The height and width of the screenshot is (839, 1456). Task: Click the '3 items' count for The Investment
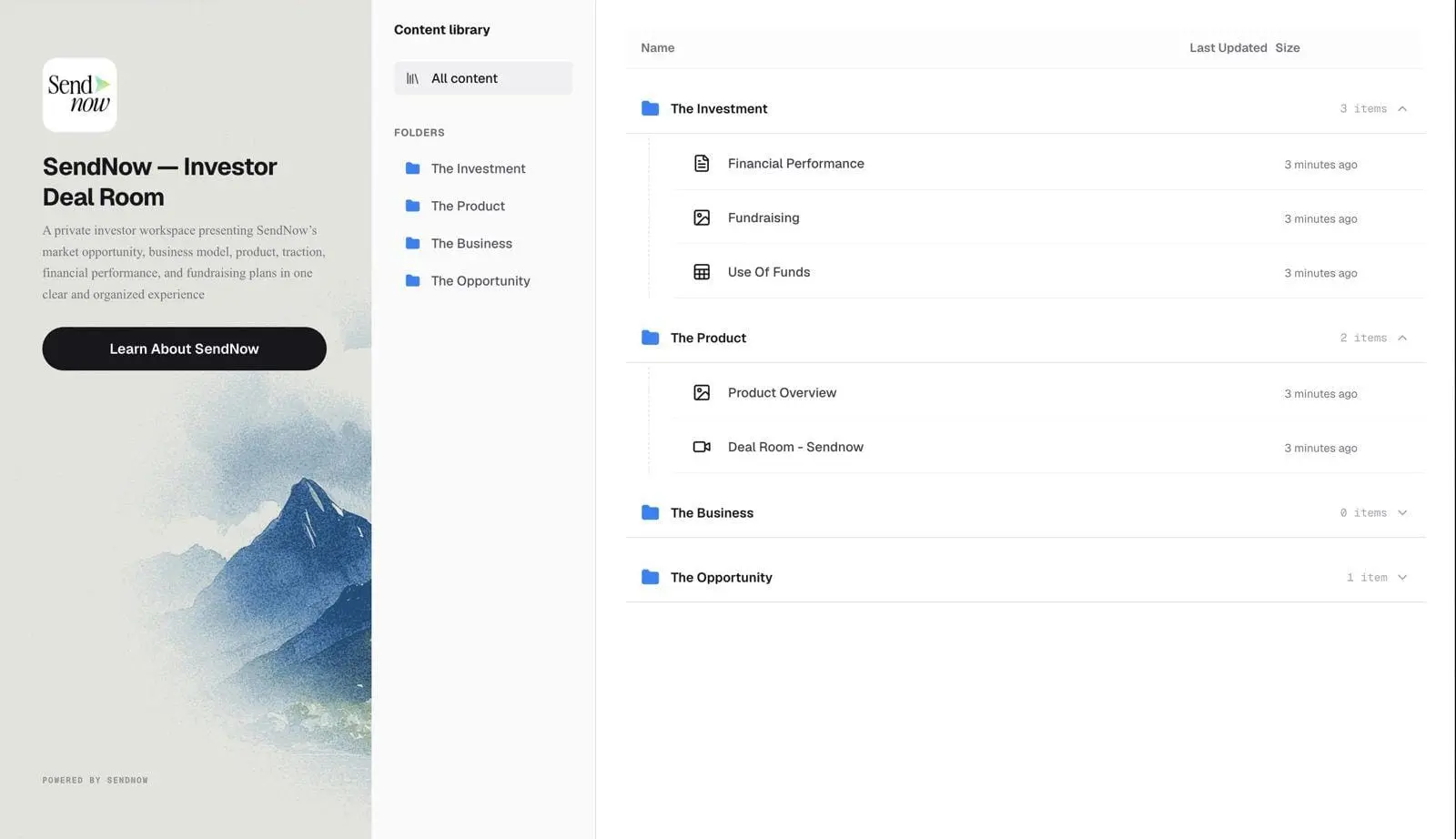pos(1363,109)
